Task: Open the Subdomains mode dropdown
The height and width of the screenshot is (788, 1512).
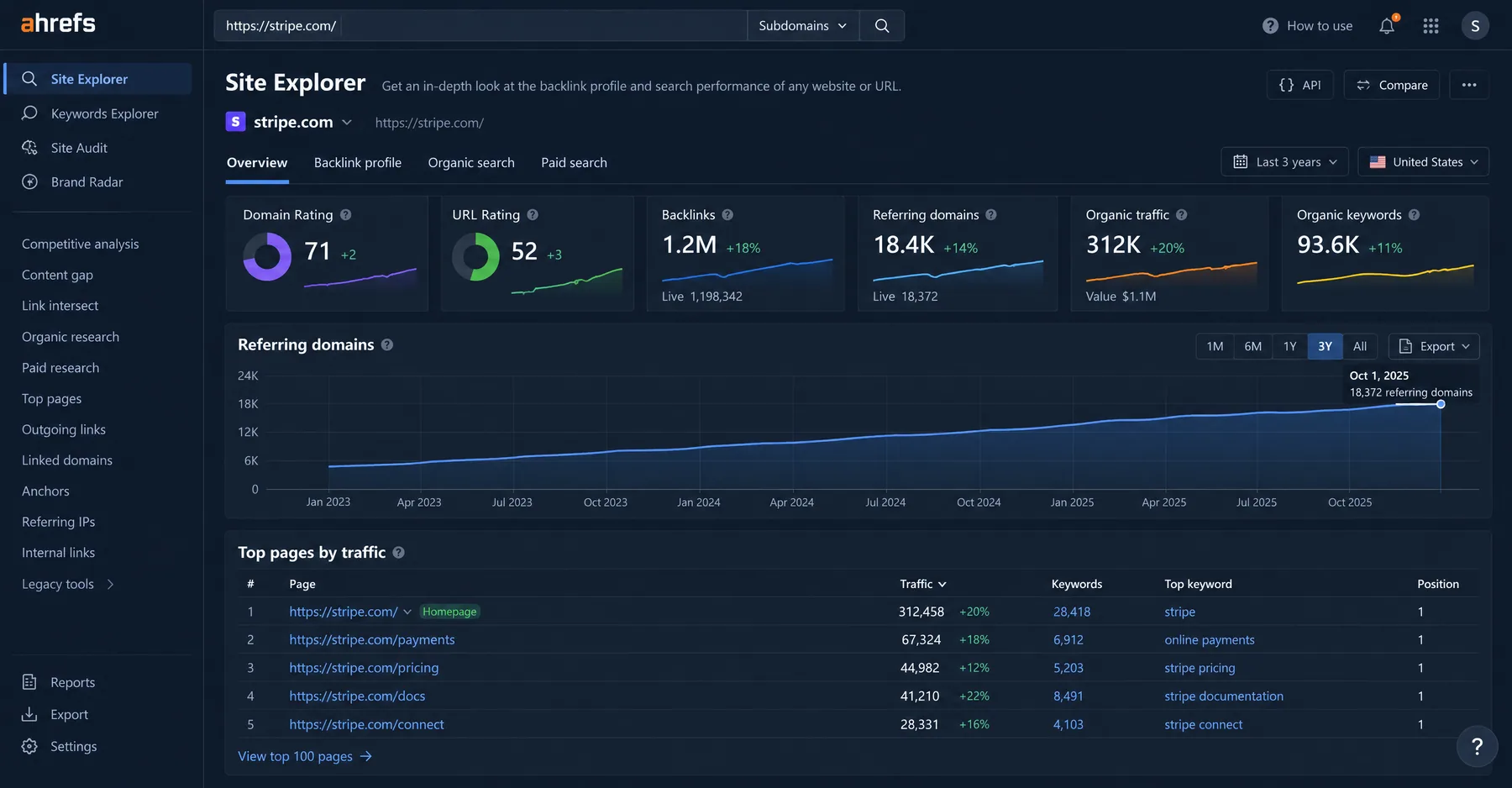Action: click(x=802, y=26)
